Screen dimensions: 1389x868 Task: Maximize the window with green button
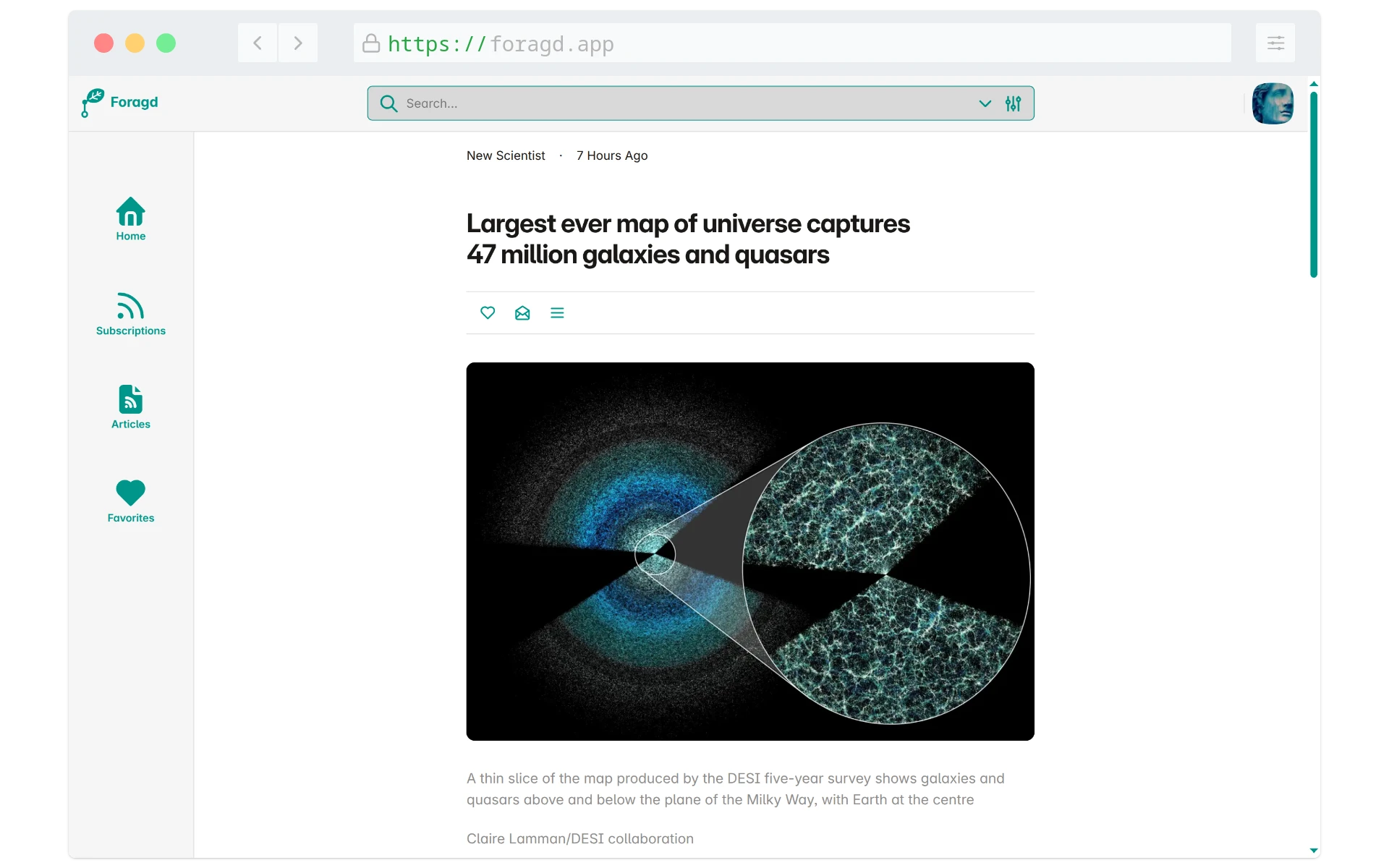point(166,43)
